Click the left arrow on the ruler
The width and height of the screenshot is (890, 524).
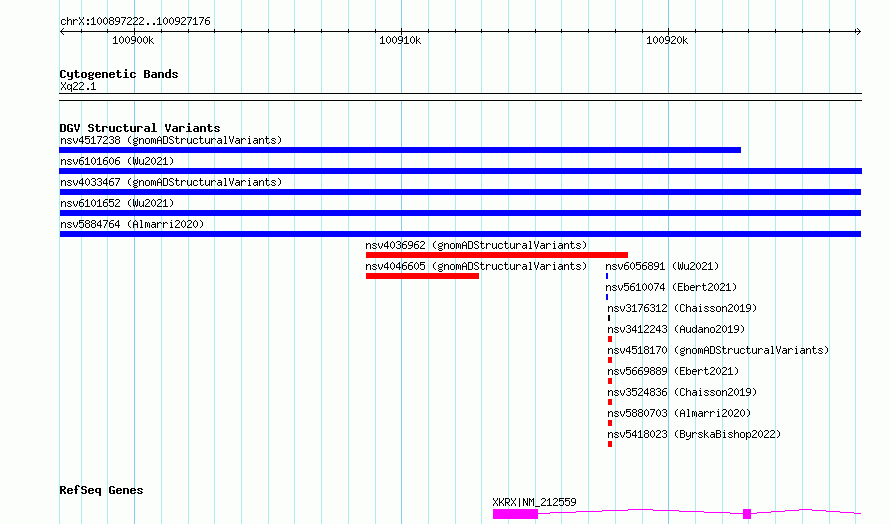[62, 32]
